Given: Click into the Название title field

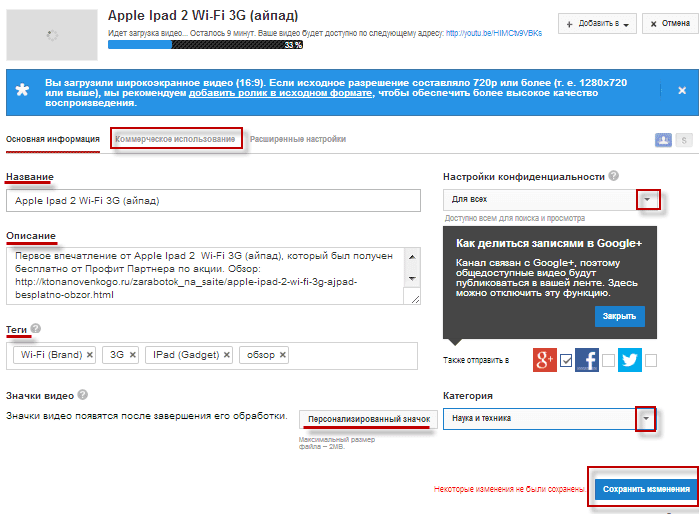Looking at the screenshot, I should (213, 201).
